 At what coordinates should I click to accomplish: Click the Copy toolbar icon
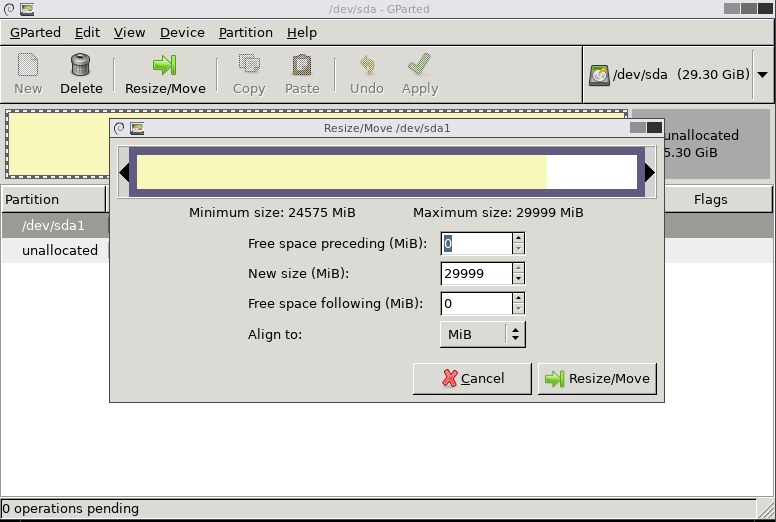(x=249, y=65)
